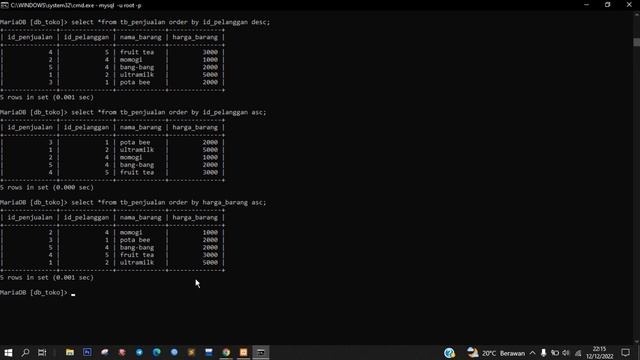640x360 pixels.
Task: Launch File Explorer from taskbar
Action: [x=70, y=352]
